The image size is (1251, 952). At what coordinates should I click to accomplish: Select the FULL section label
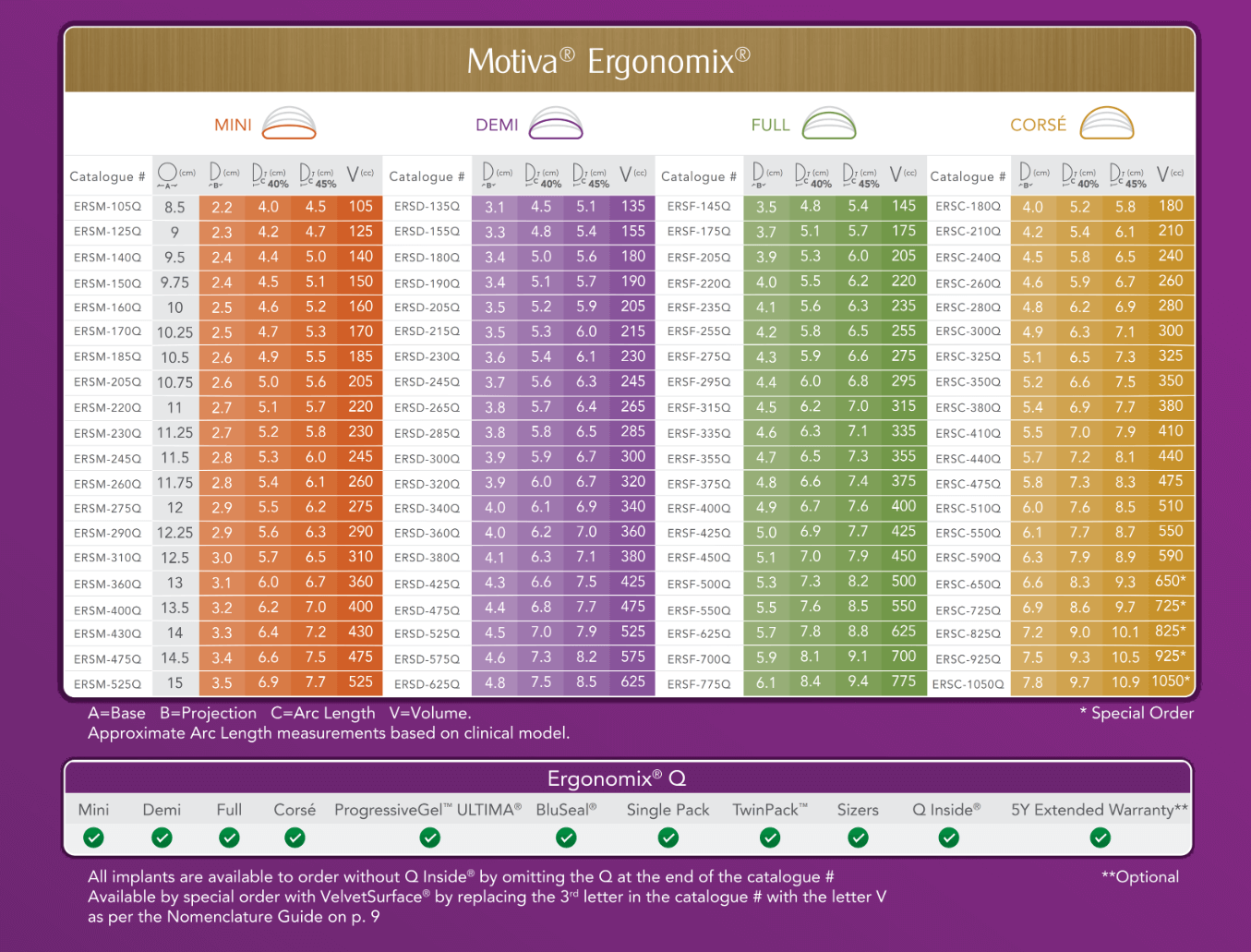coord(770,125)
